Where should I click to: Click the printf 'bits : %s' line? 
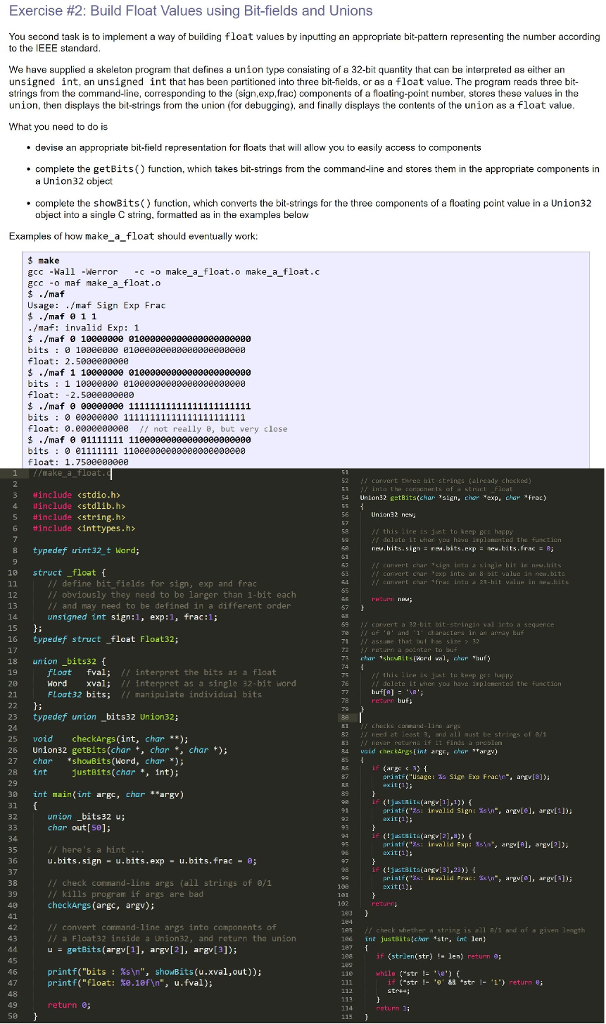[x=155, y=972]
